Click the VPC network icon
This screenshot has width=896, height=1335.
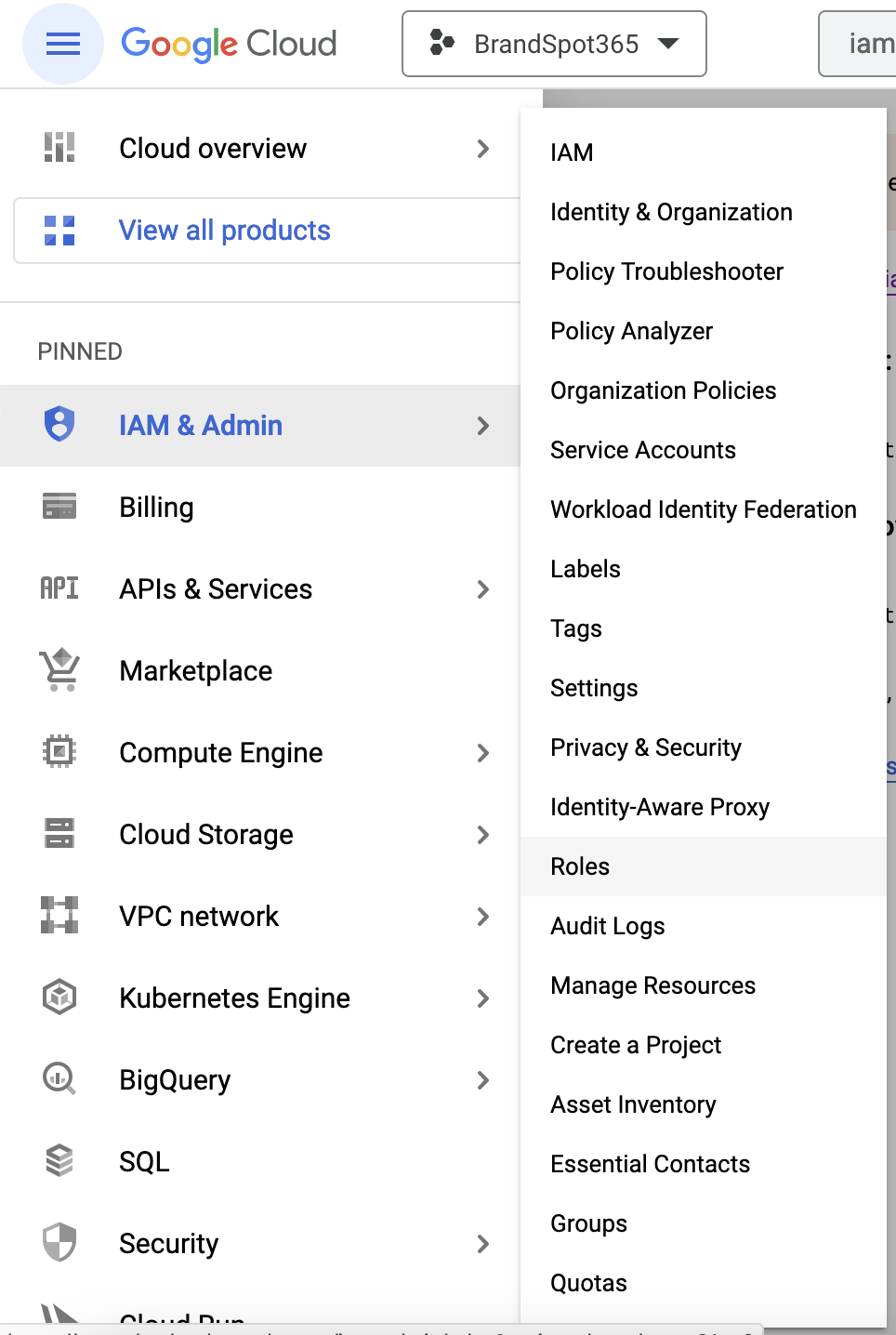tap(59, 915)
